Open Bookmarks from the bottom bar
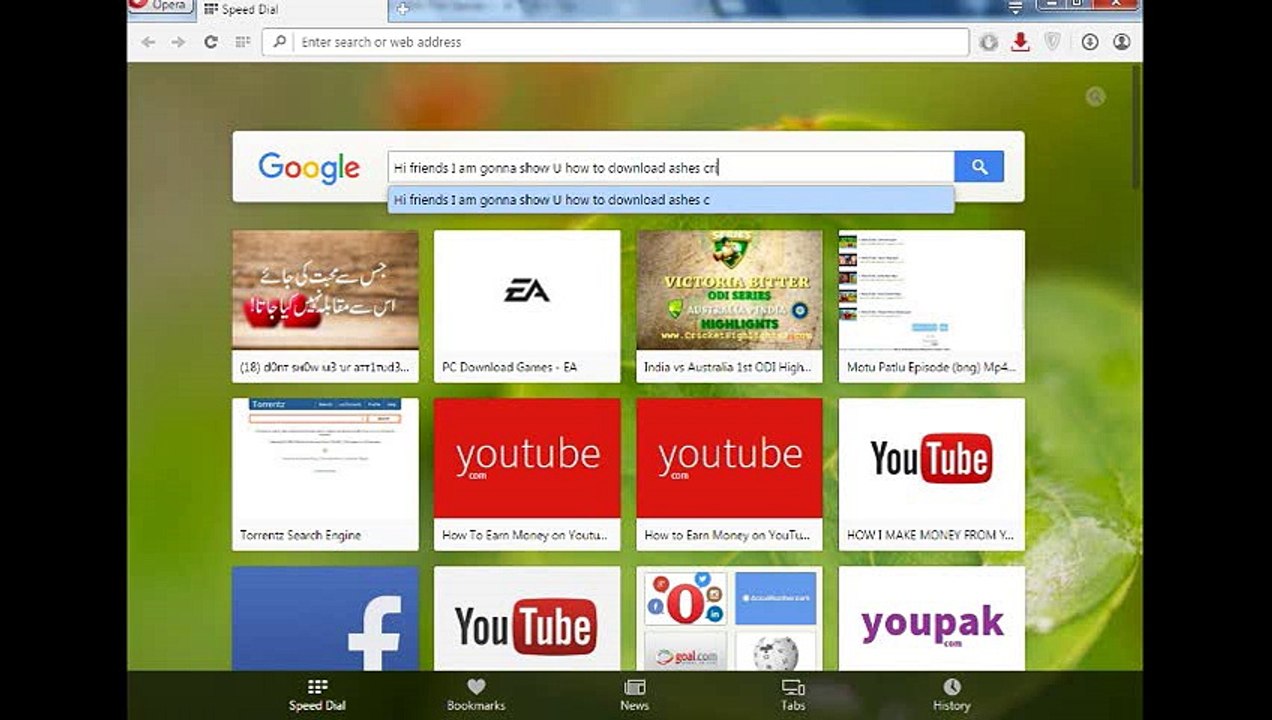The width and height of the screenshot is (1272, 720). tap(476, 695)
